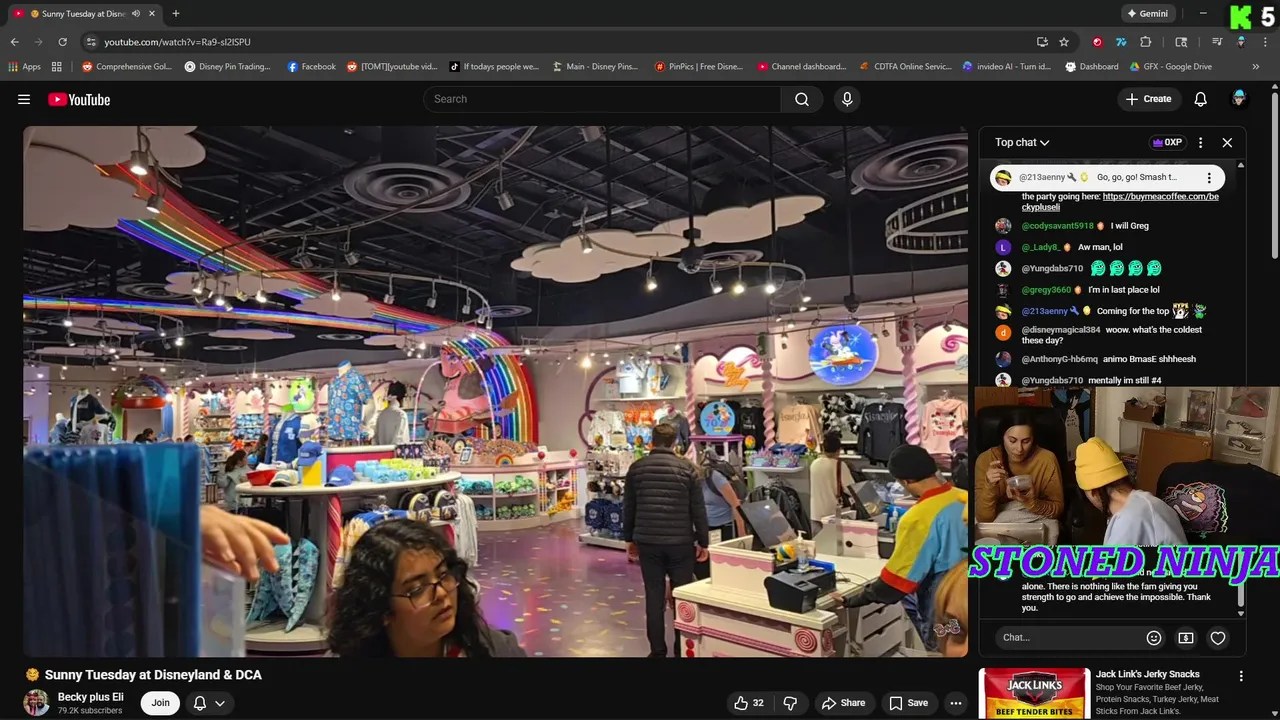Open search tabs side panel icon
Screen dimensions: 1280x720
tap(1181, 42)
